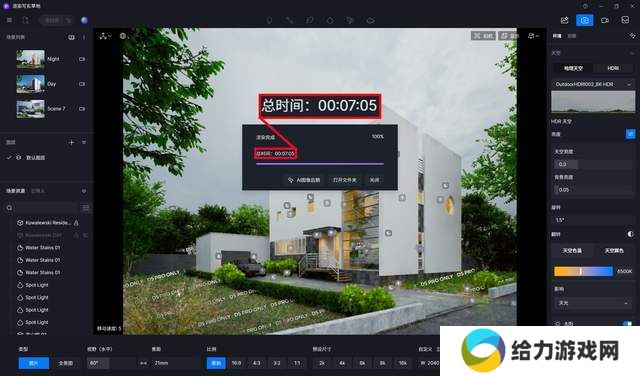Image resolution: width=640 pixels, height=376 pixels.
Task: Open the OutdoorHDR0002 HDR dropdown
Action: (593, 84)
